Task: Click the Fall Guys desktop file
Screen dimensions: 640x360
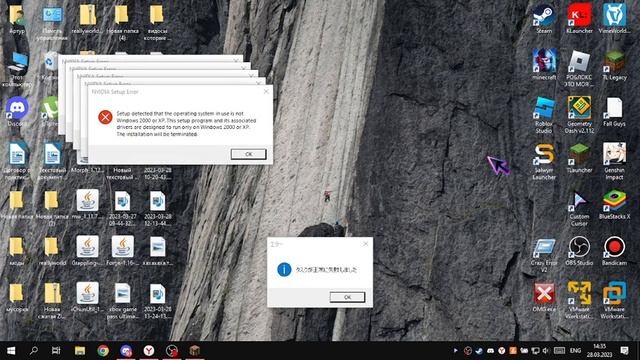Action: pyautogui.click(x=614, y=111)
